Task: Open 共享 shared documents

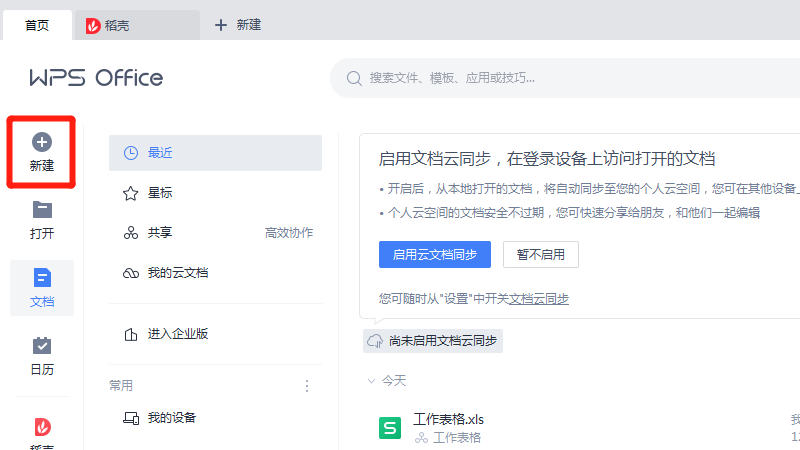Action: (160, 233)
